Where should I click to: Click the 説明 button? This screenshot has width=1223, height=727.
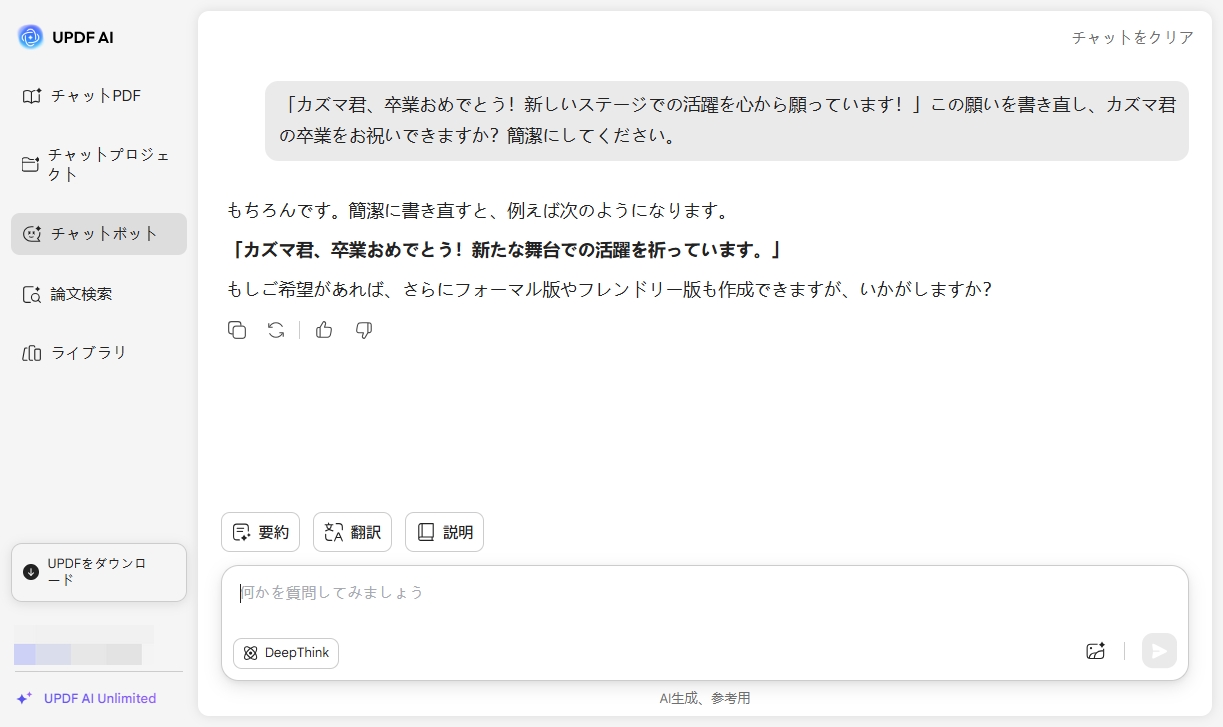click(444, 532)
